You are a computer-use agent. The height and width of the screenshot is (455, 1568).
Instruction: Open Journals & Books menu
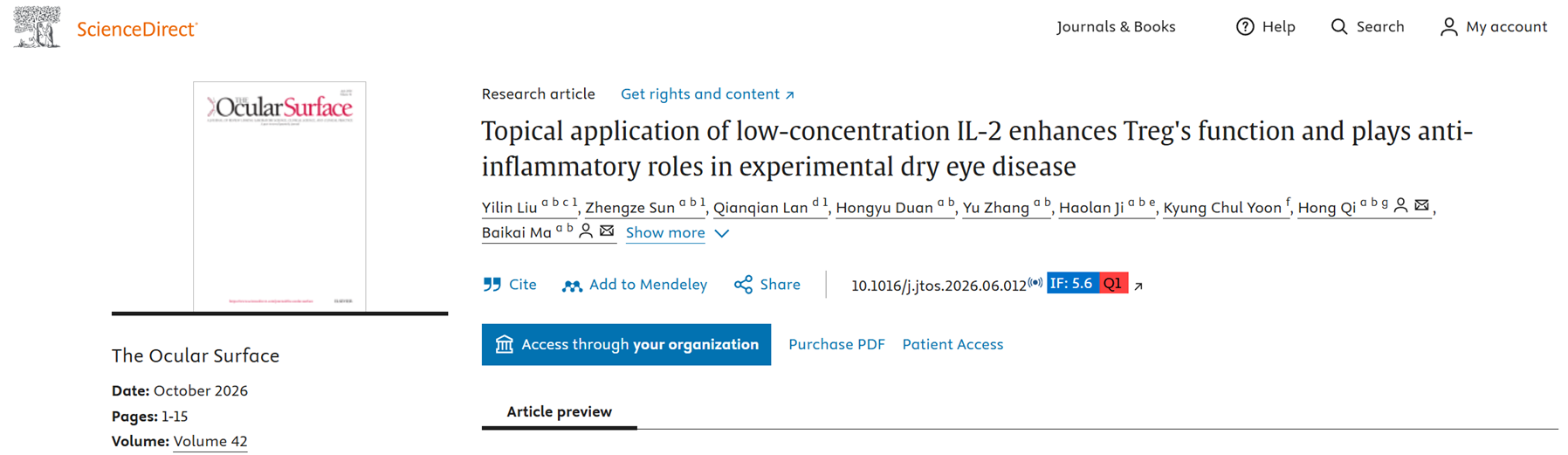[x=1116, y=27]
